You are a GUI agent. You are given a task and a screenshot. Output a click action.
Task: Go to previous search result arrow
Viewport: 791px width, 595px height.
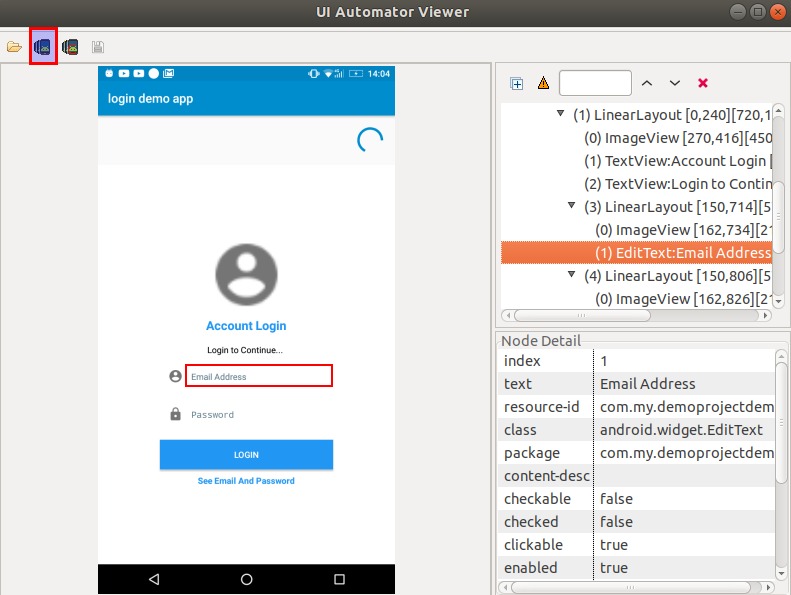[x=647, y=83]
